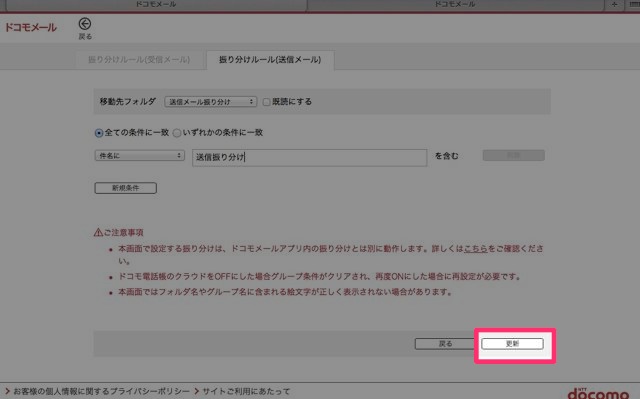Viewport: 640px width, 399px height.
Task: Click the back arrow icon in header
Action: click(x=85, y=24)
